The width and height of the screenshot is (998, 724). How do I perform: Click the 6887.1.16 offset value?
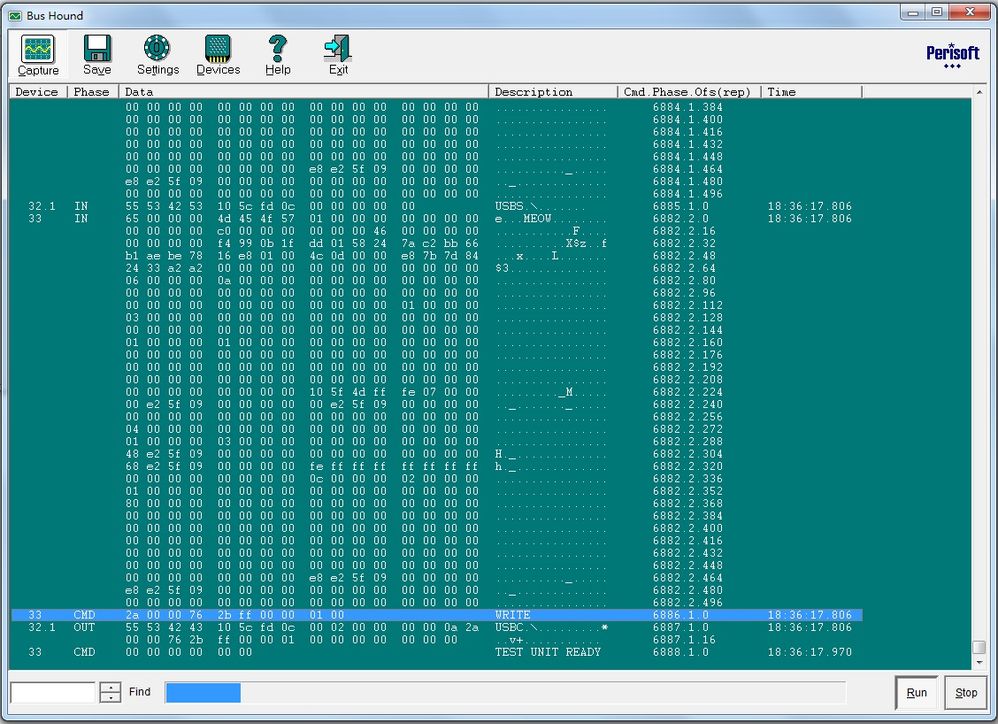[684, 639]
